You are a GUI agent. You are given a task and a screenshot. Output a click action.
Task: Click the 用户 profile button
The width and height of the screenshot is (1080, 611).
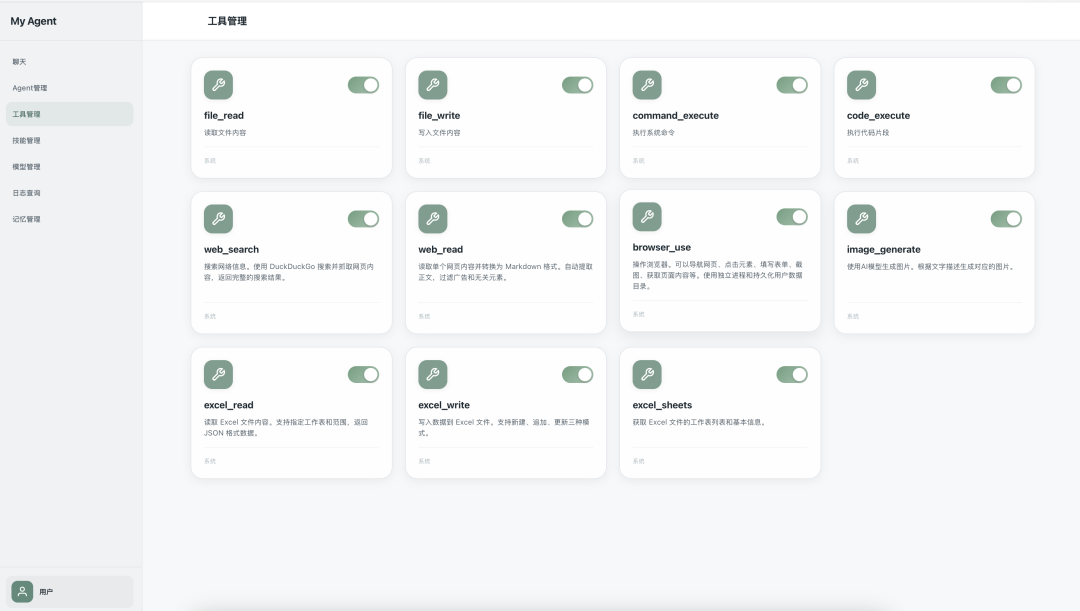point(70,591)
